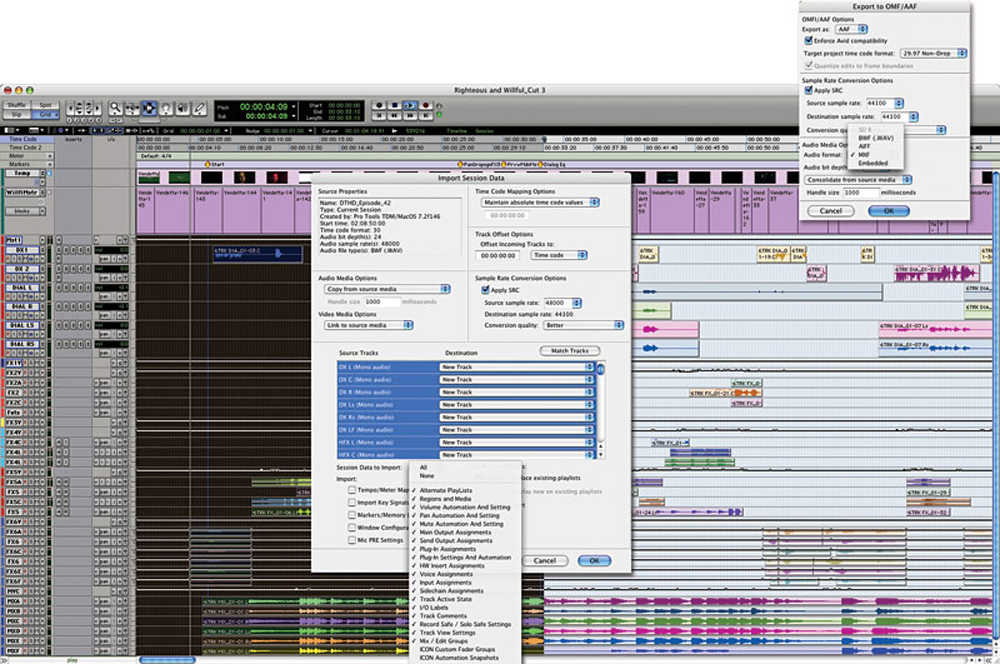Open the Nudge value dropdown arrow
1000x664 pixels.
[311, 131]
